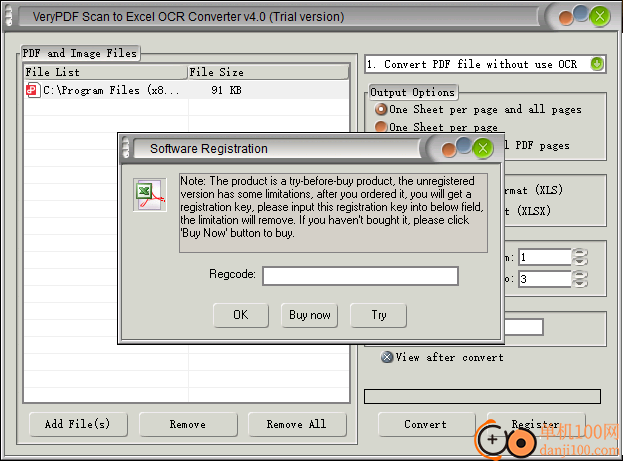Click the page range field containing 1
The image size is (623, 461).
(545, 257)
